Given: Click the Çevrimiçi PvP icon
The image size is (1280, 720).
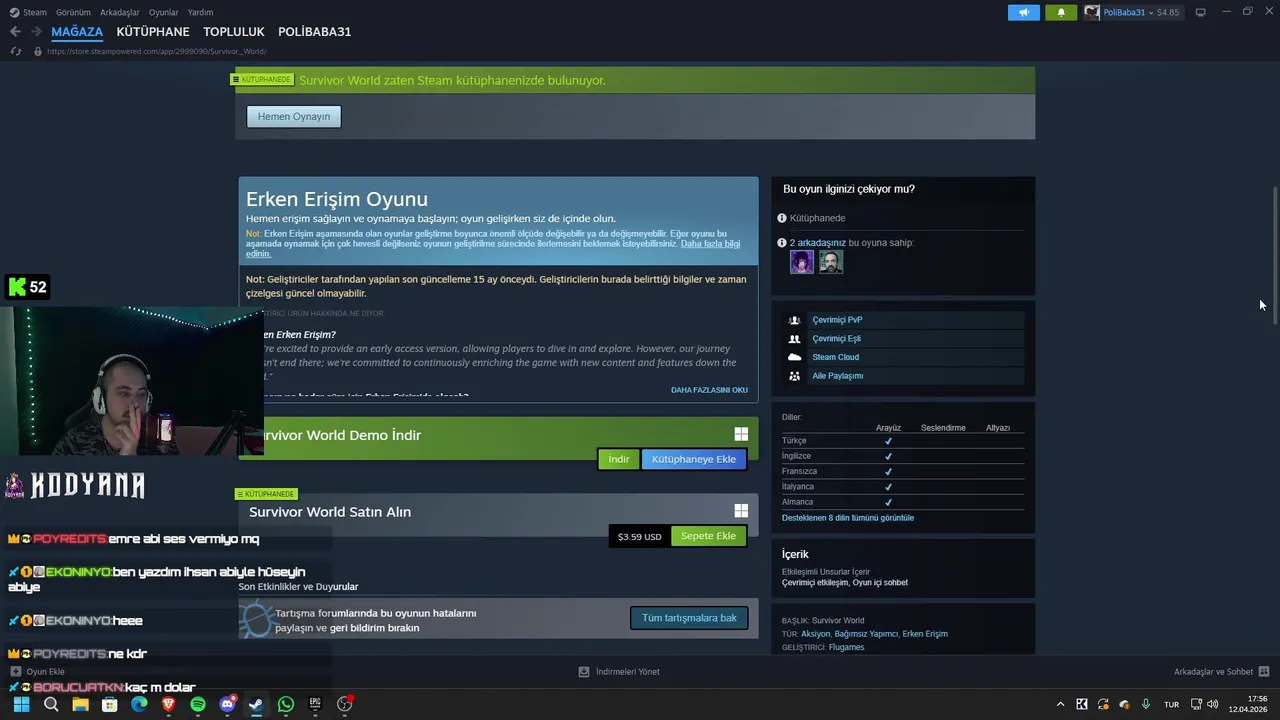Looking at the screenshot, I should (x=794, y=320).
